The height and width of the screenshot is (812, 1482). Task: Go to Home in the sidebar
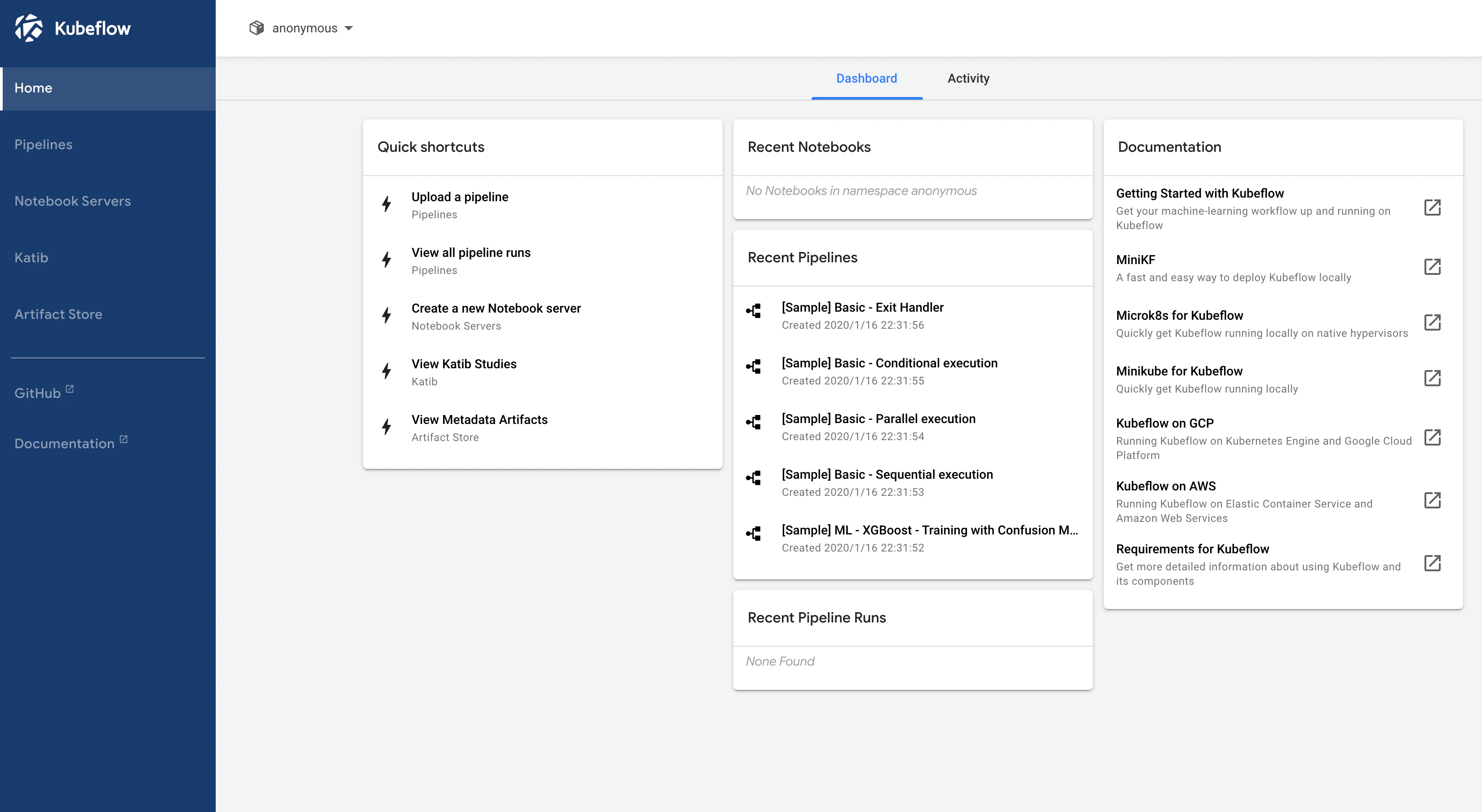click(x=108, y=88)
